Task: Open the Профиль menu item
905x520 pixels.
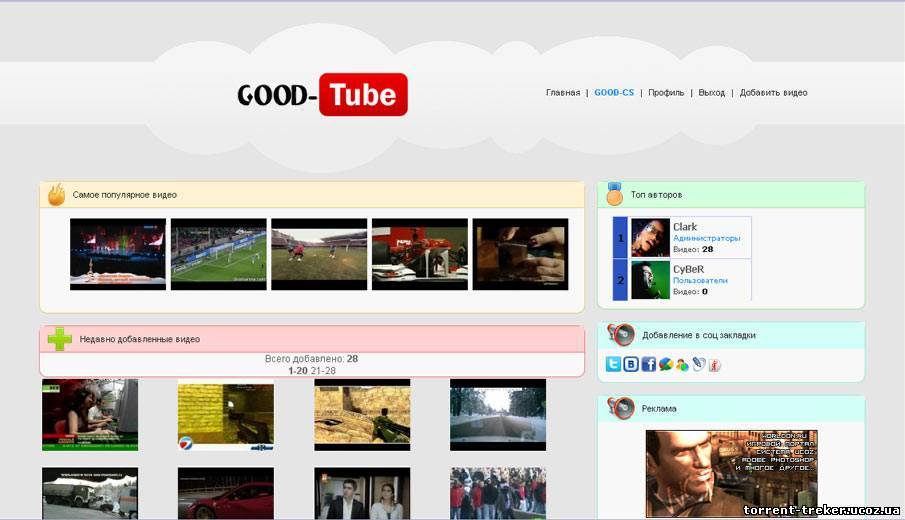Action: 666,92
